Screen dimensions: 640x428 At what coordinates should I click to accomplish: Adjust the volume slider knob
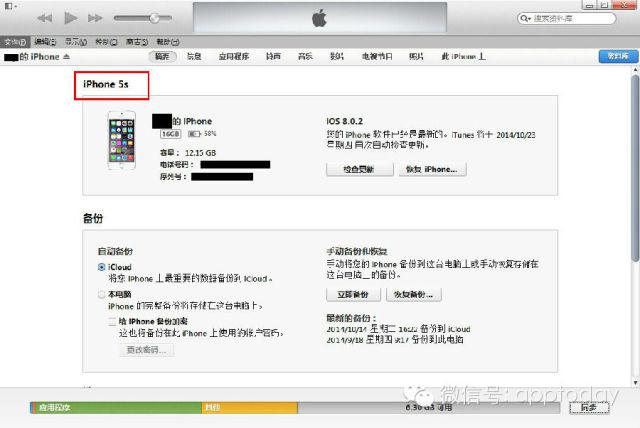tap(155, 18)
